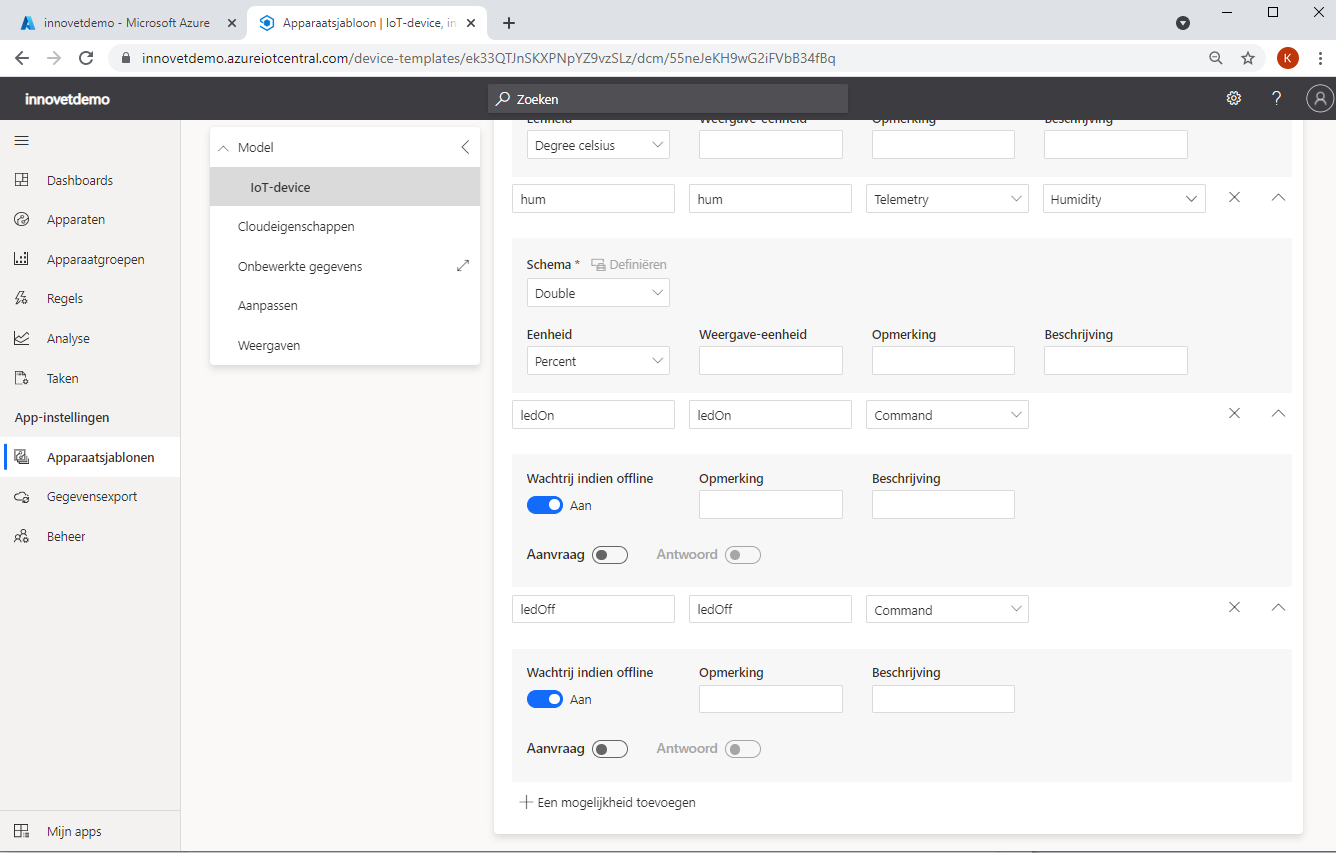Open hum capability type Telemetry dropdown

click(x=947, y=199)
